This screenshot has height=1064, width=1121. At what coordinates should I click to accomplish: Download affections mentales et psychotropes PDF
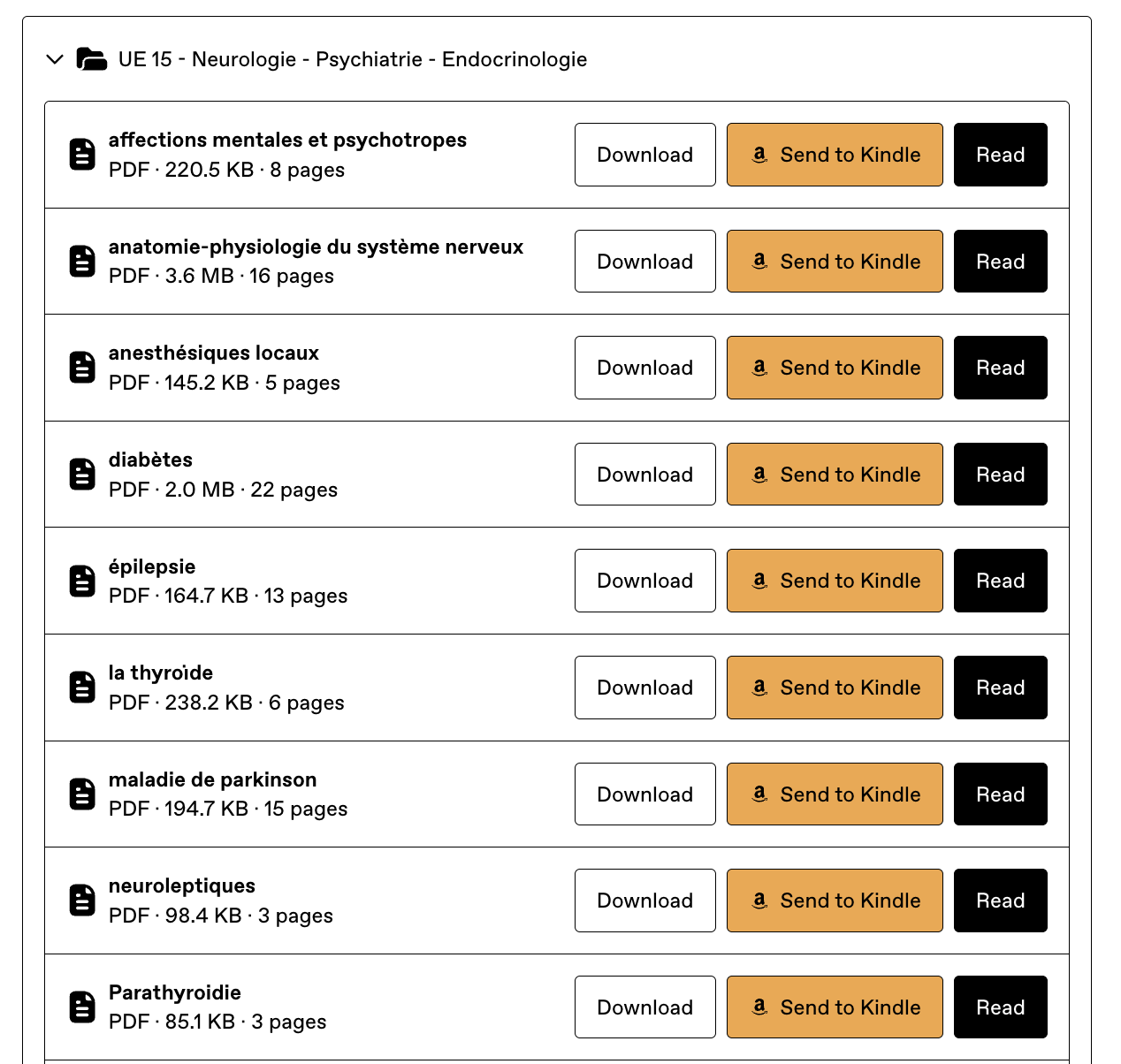[x=644, y=155]
